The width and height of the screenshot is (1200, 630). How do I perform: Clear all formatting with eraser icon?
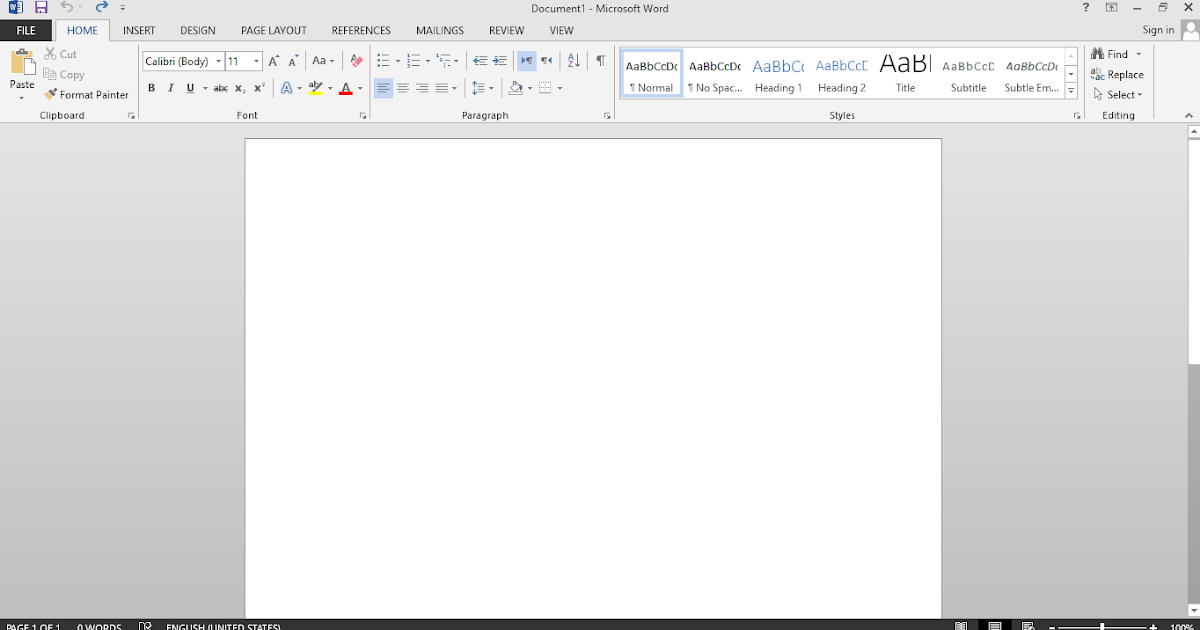click(x=357, y=61)
